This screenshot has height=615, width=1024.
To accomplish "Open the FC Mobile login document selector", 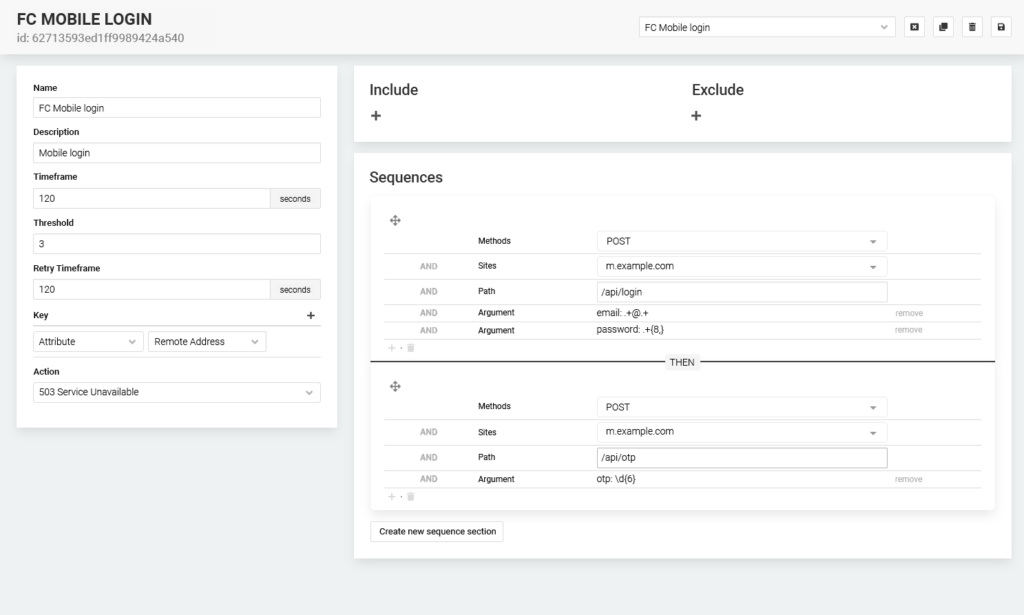I will click(767, 27).
